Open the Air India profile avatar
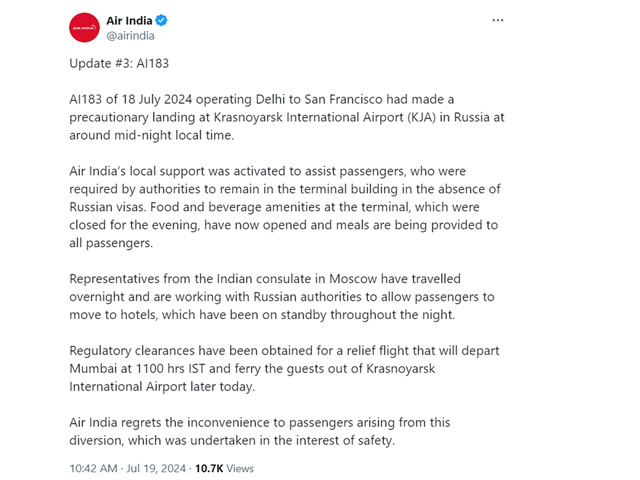The image size is (640, 480). [84, 28]
